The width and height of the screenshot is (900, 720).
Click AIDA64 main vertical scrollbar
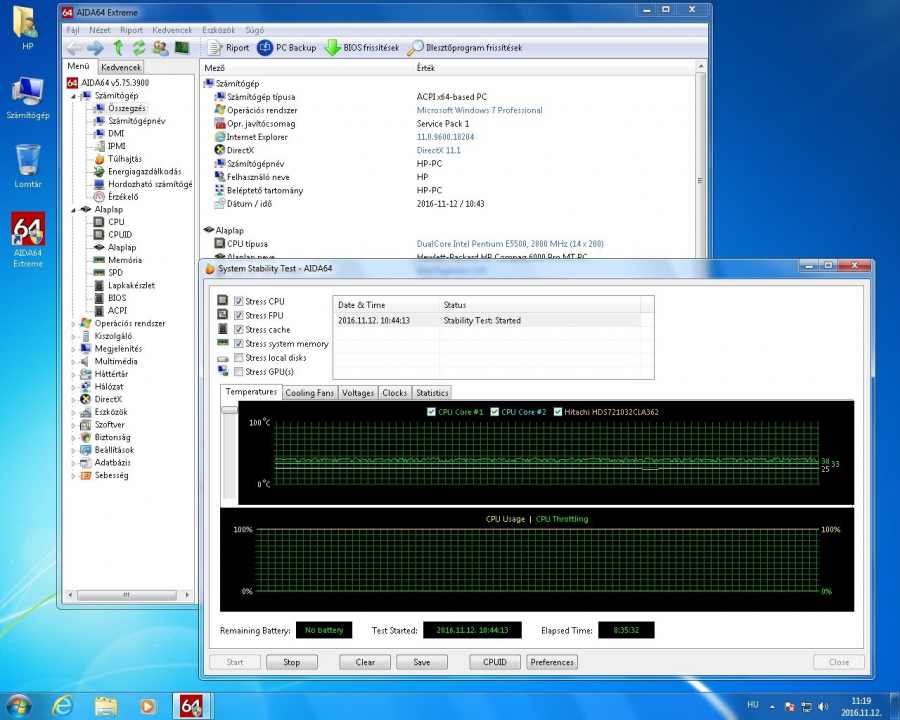[x=700, y=180]
